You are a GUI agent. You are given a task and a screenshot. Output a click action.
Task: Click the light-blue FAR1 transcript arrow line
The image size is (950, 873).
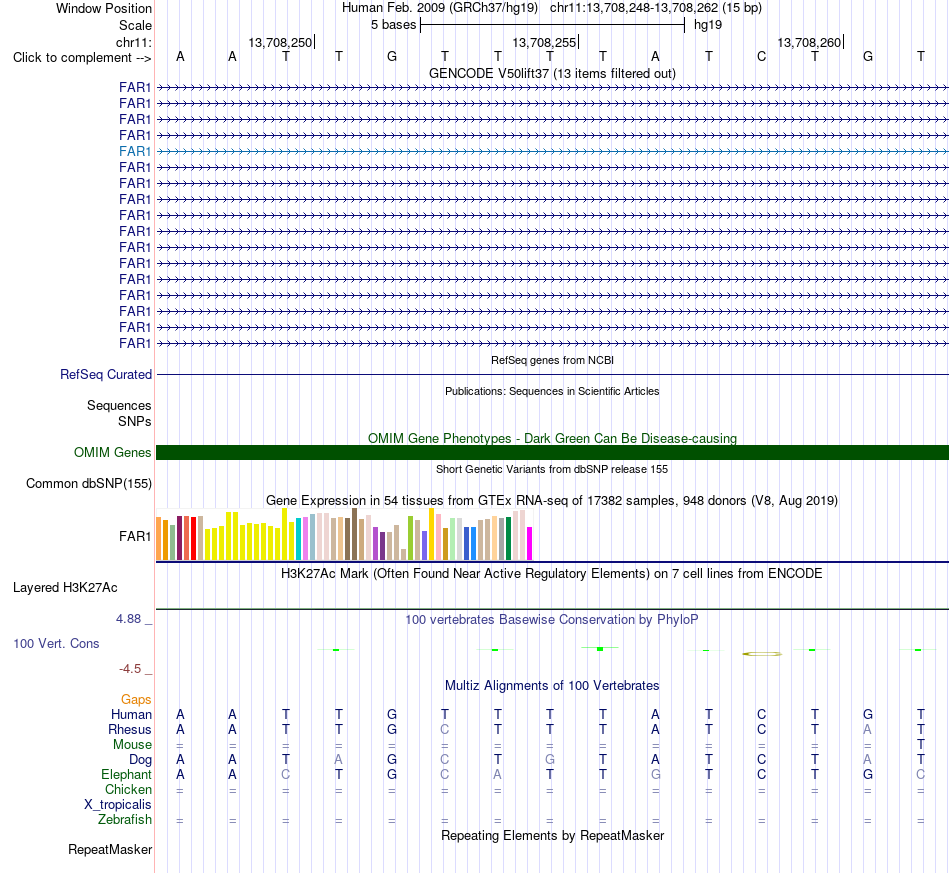pos(552,151)
